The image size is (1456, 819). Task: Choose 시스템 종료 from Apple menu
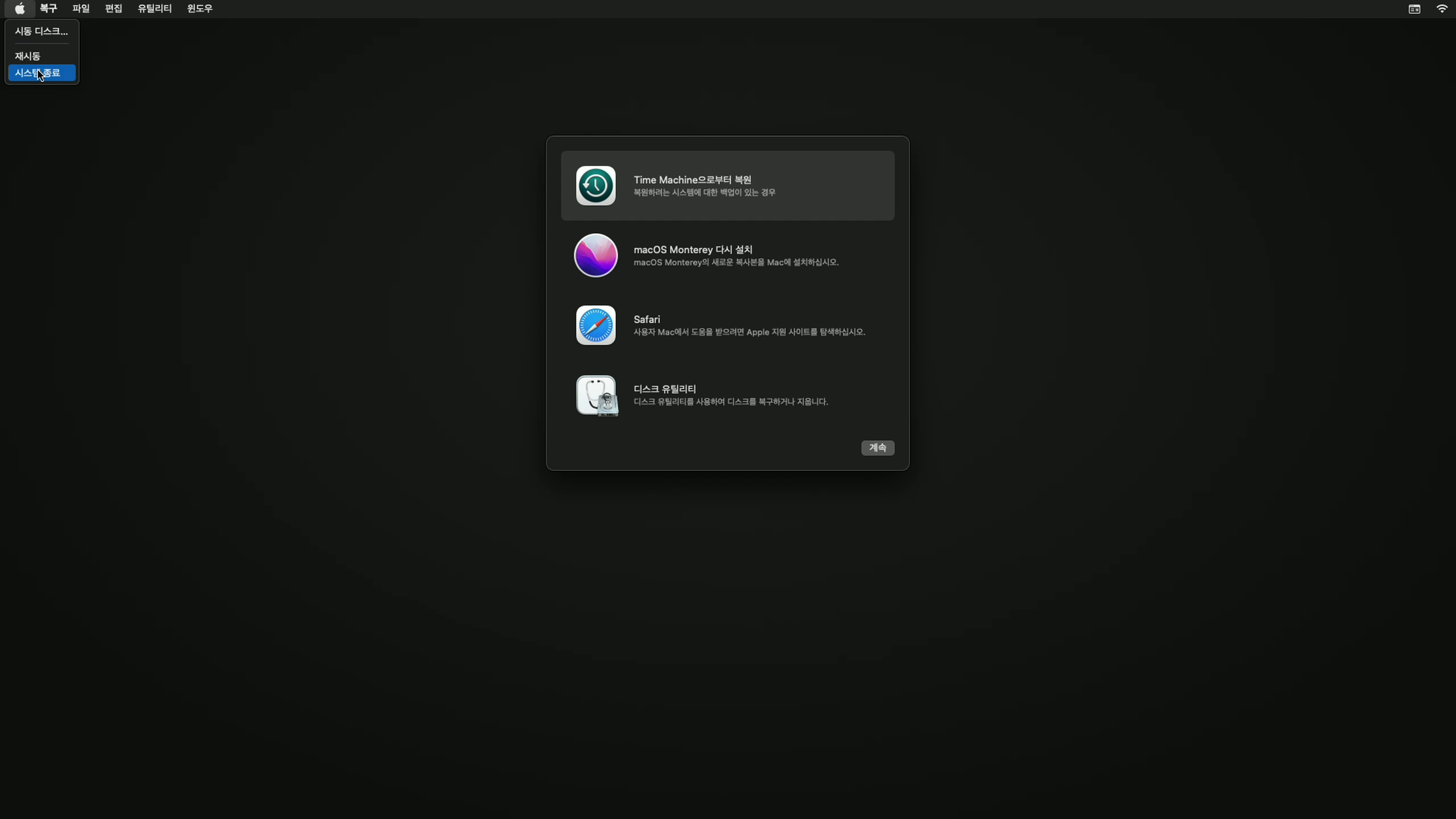[42, 73]
